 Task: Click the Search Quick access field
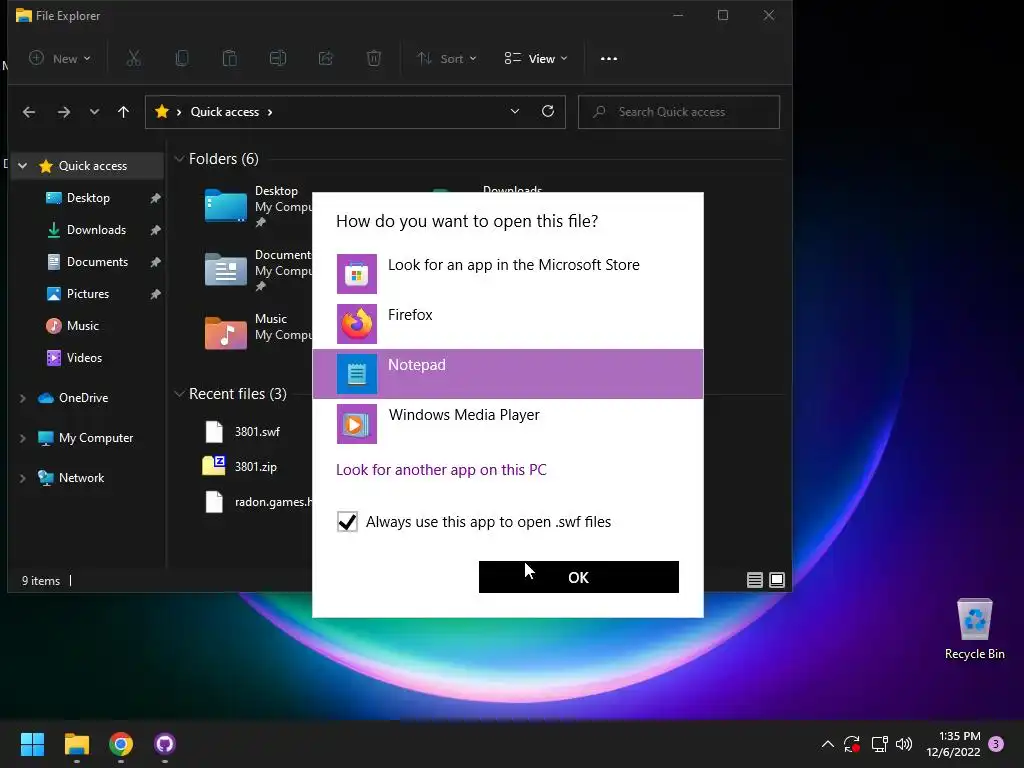click(679, 112)
